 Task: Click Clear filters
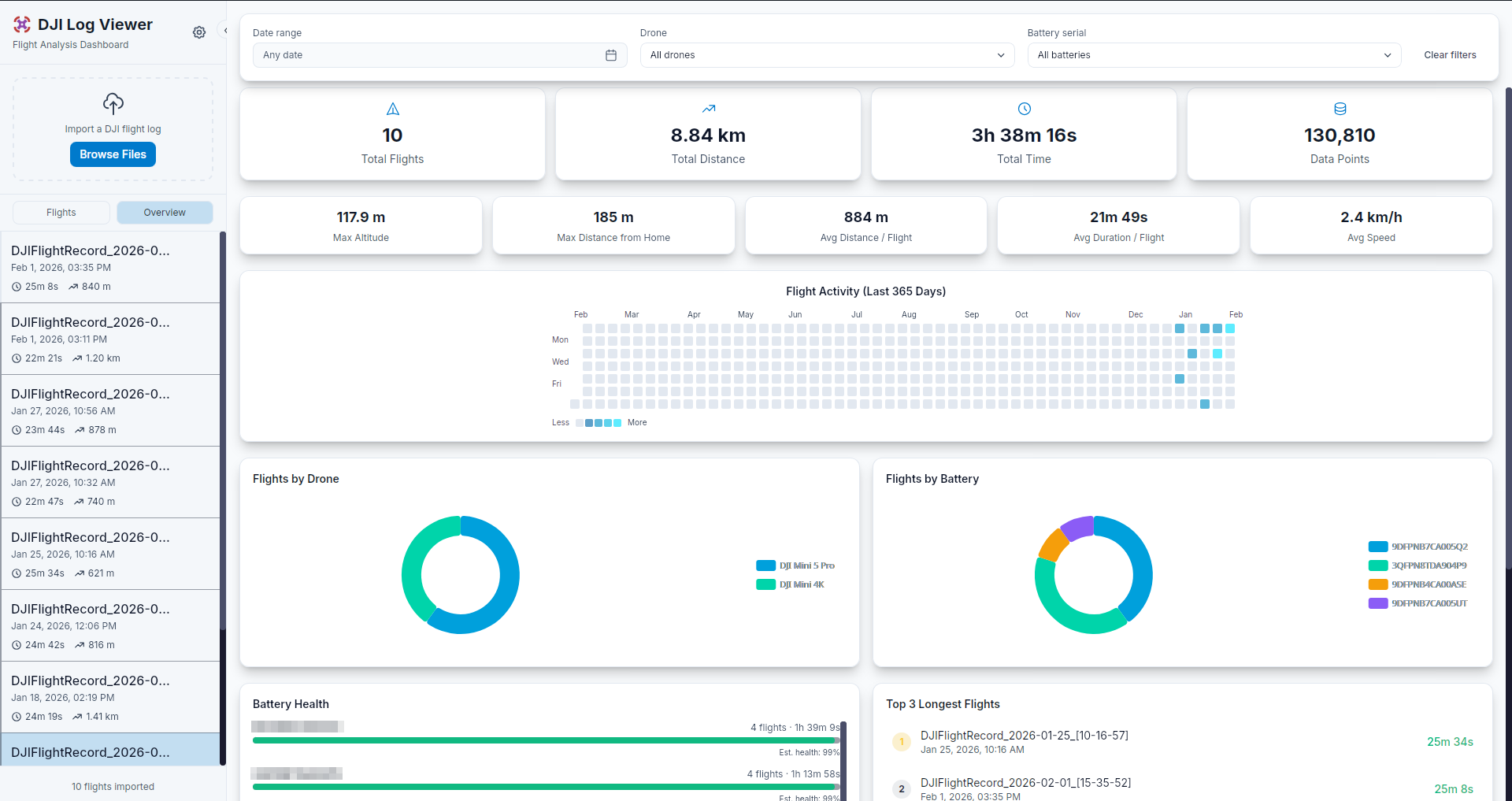click(1450, 54)
